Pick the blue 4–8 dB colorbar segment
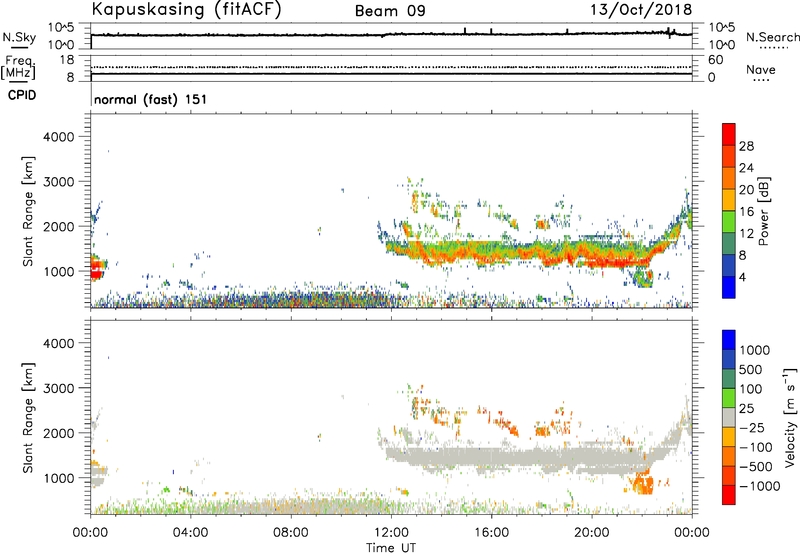 click(x=729, y=266)
